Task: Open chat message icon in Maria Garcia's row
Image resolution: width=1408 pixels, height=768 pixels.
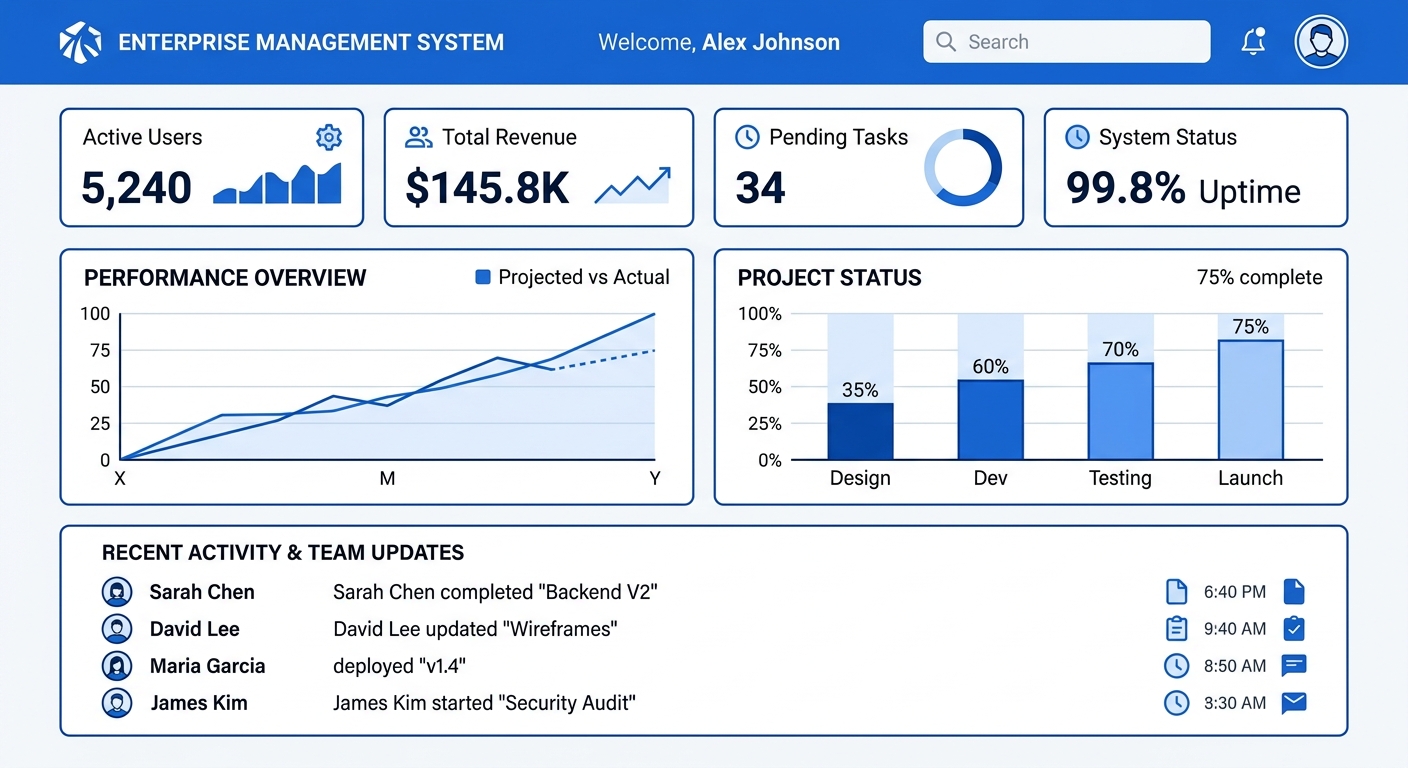Action: coord(1294,665)
